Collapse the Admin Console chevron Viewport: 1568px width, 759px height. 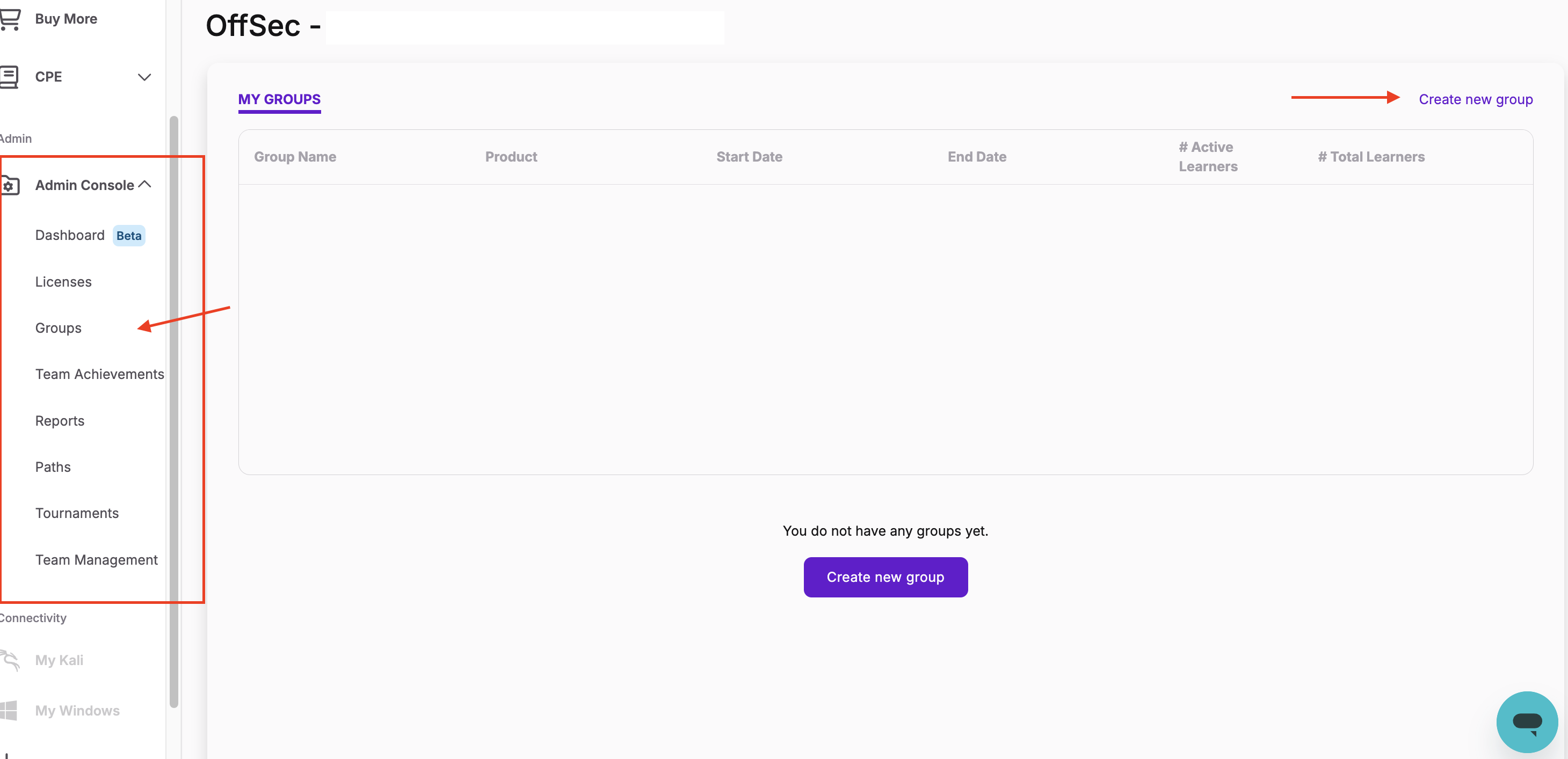pos(145,185)
